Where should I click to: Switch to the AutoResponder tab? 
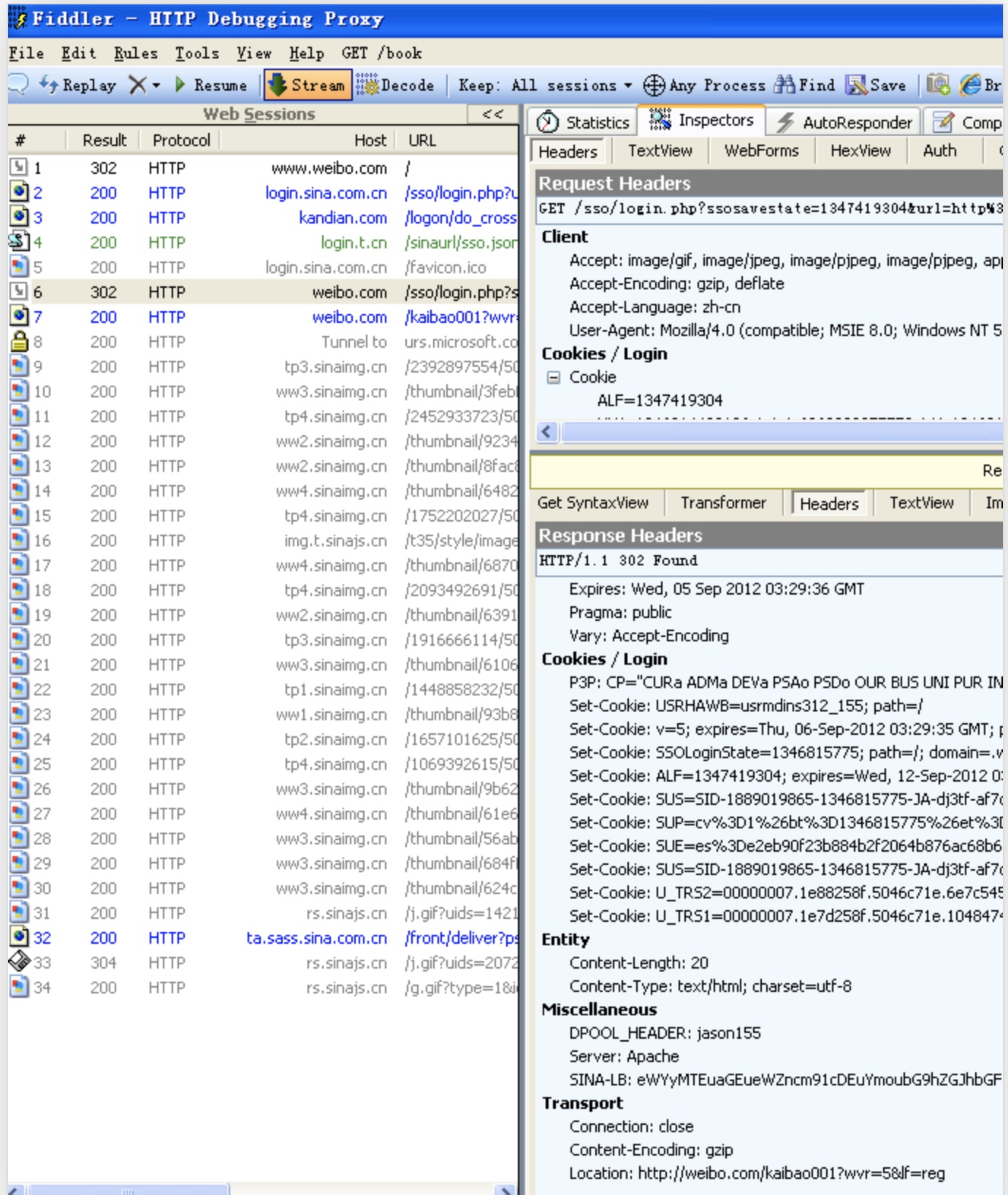click(x=844, y=122)
